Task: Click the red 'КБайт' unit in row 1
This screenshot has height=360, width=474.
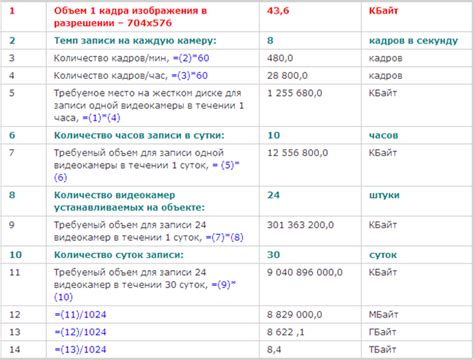Action: click(x=383, y=11)
